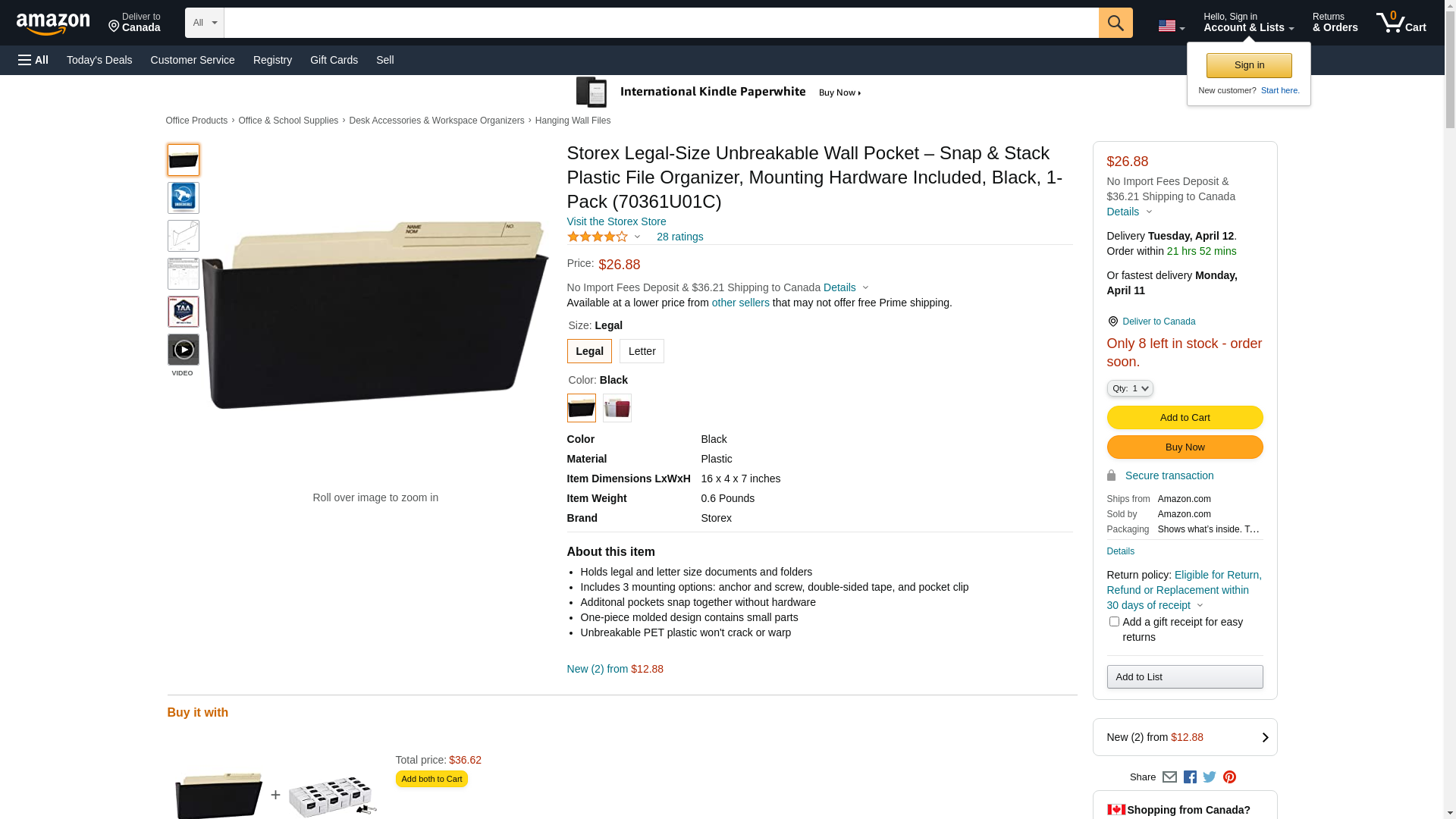This screenshot has height=819, width=1456.
Task: Check the gift receipt checkbox
Action: tap(1114, 622)
